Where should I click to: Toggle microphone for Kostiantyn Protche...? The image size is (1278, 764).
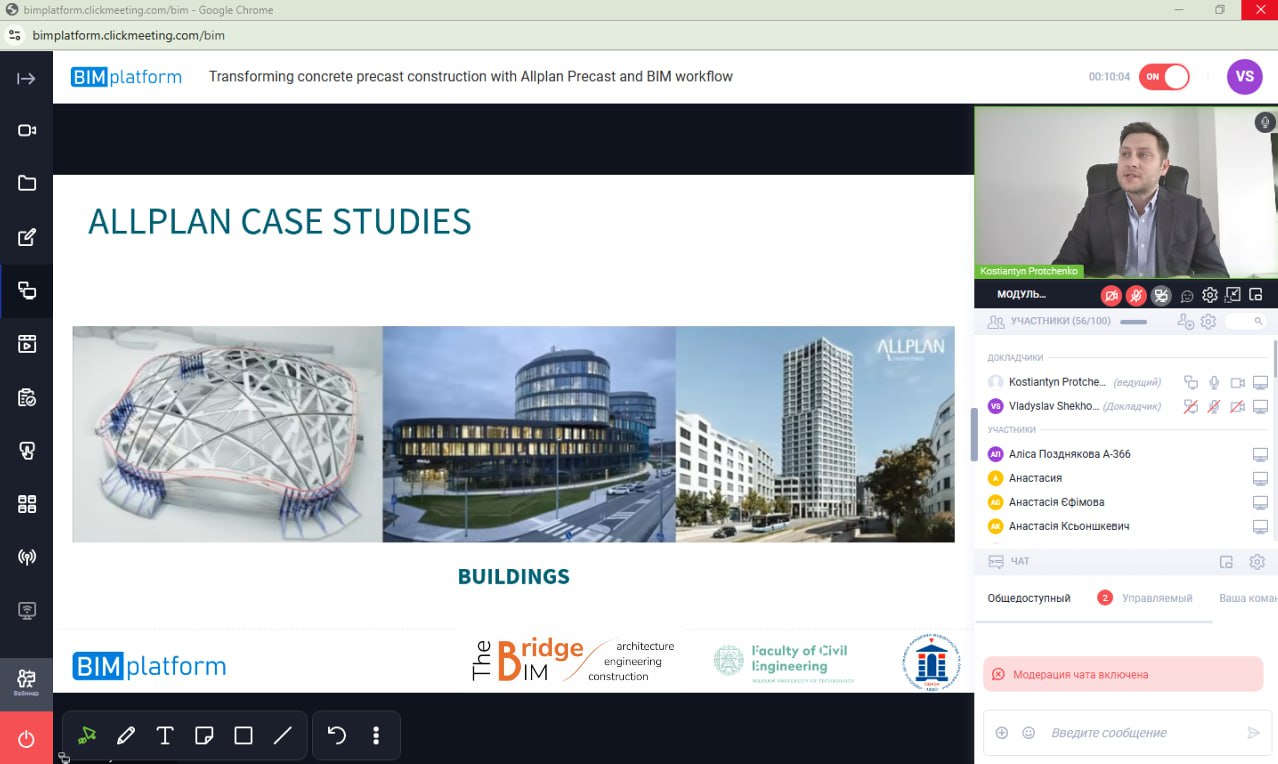point(1214,382)
